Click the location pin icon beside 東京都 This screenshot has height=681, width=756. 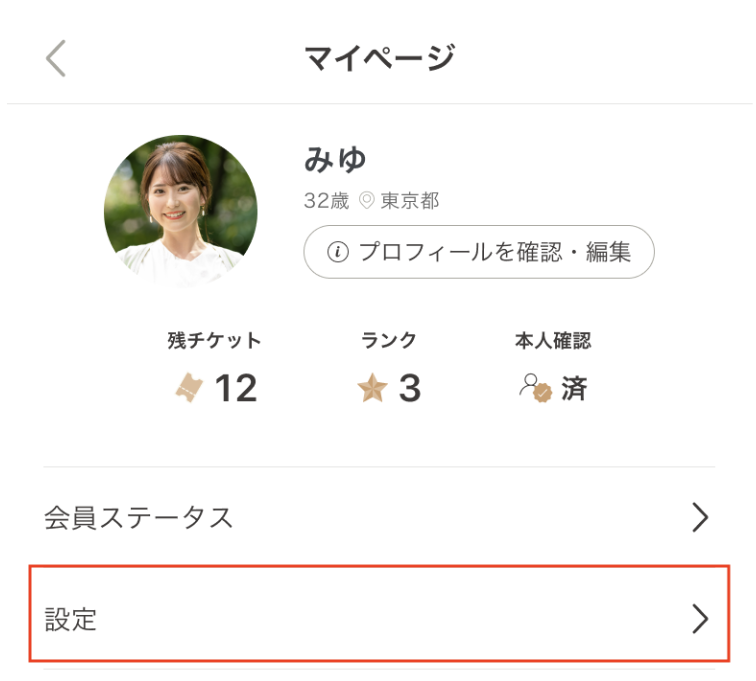click(366, 201)
